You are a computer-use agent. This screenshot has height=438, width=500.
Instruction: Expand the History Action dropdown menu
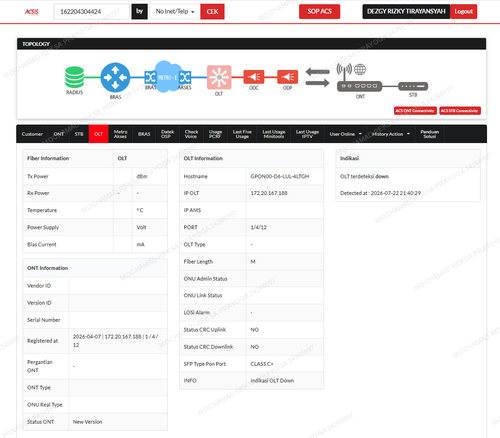391,134
